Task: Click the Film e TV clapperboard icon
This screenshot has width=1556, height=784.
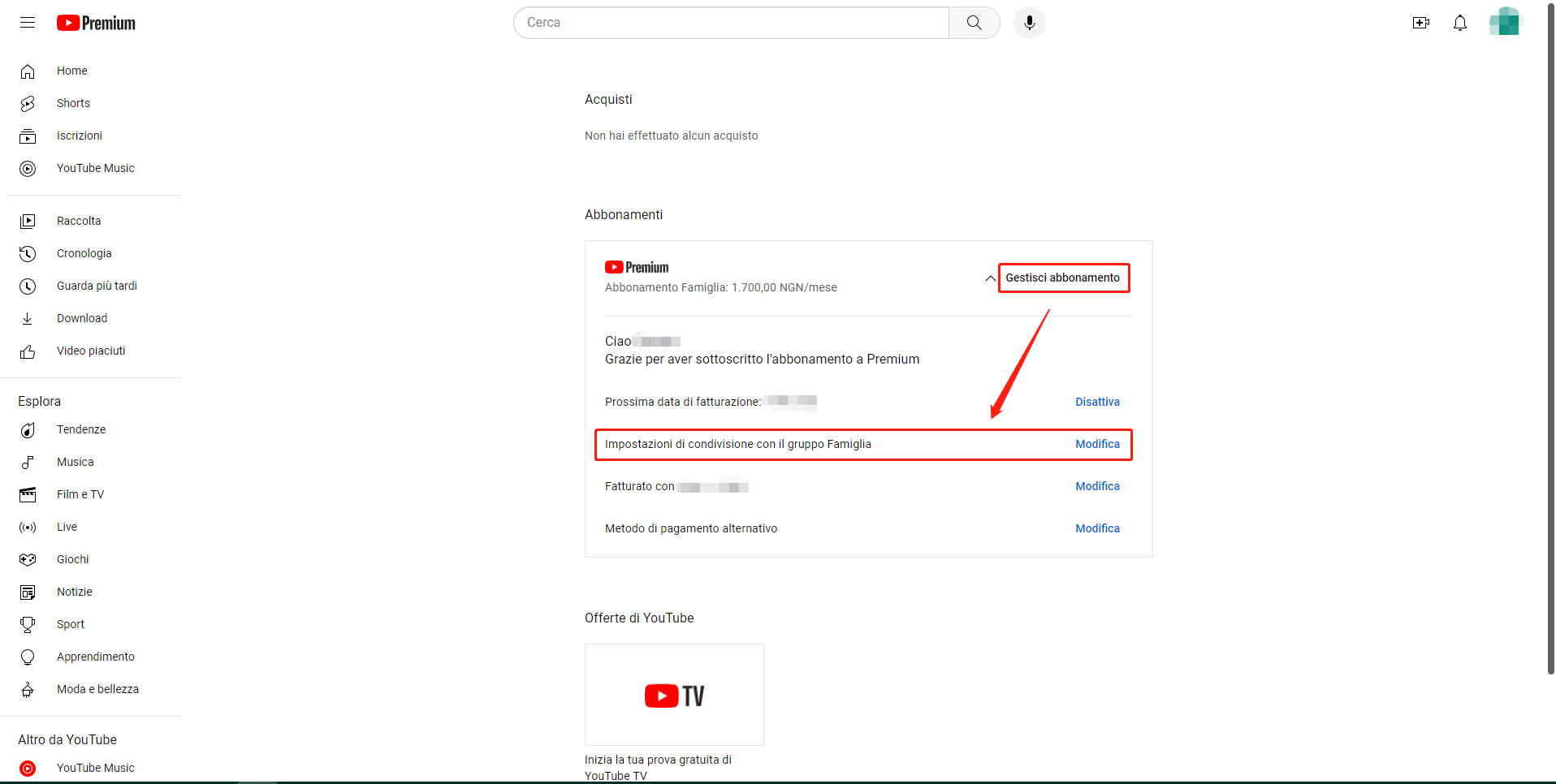Action: point(28,495)
